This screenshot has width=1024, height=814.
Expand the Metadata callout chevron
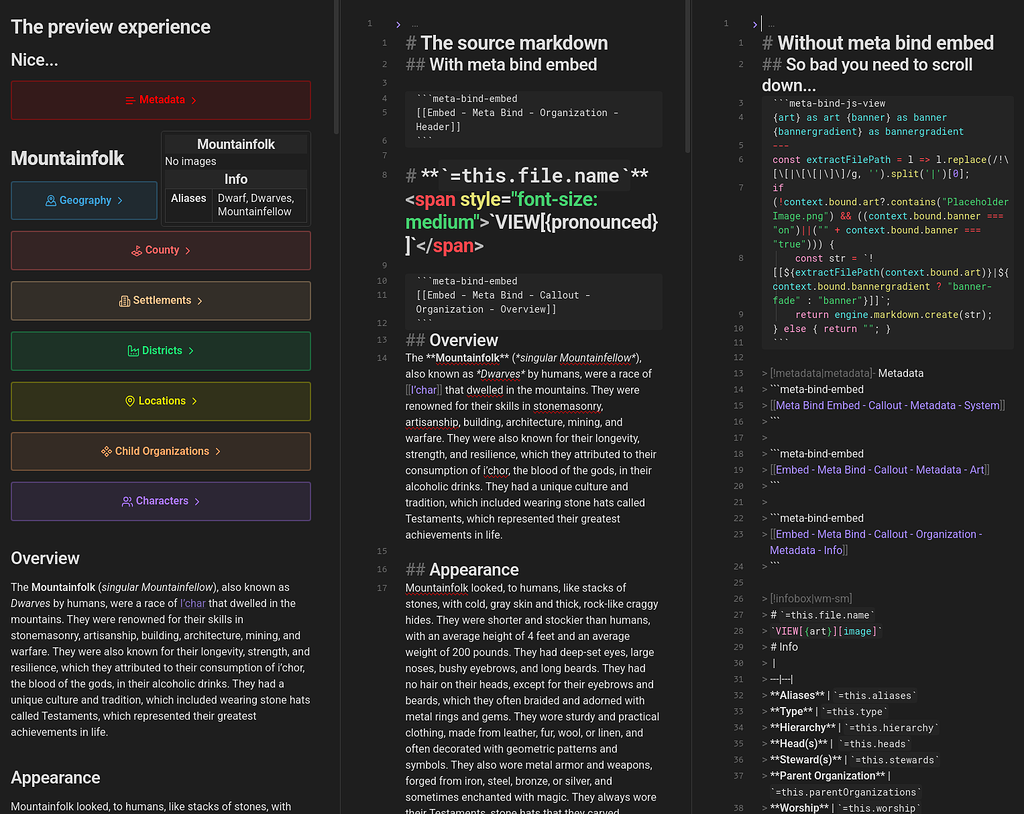194,100
